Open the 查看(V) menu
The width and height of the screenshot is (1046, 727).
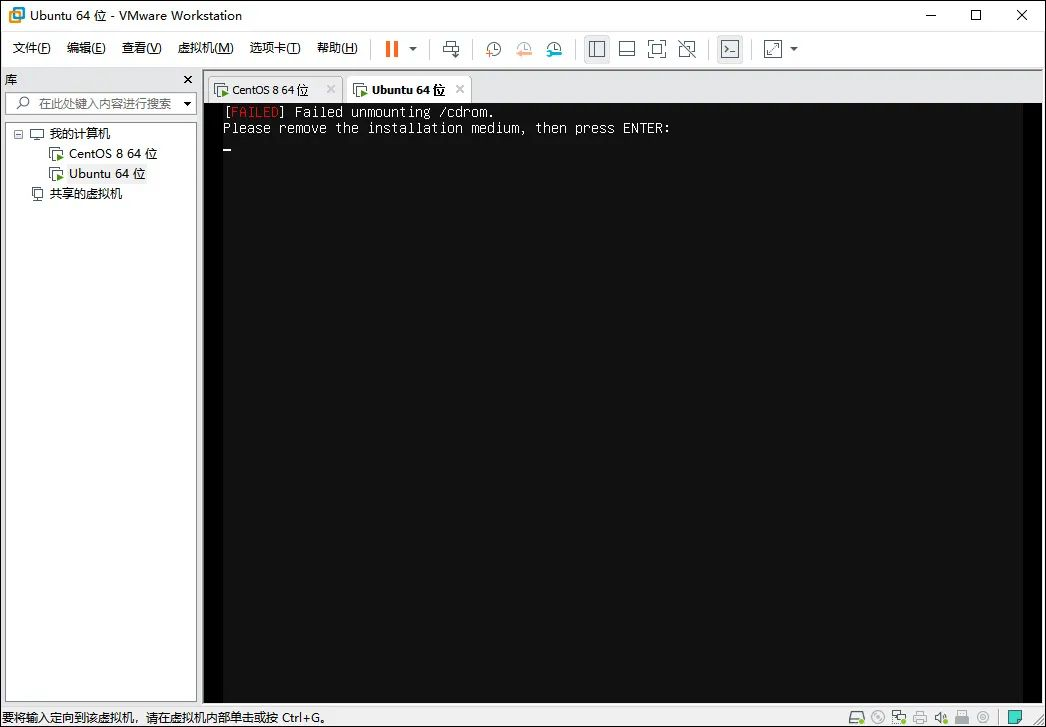pos(141,48)
